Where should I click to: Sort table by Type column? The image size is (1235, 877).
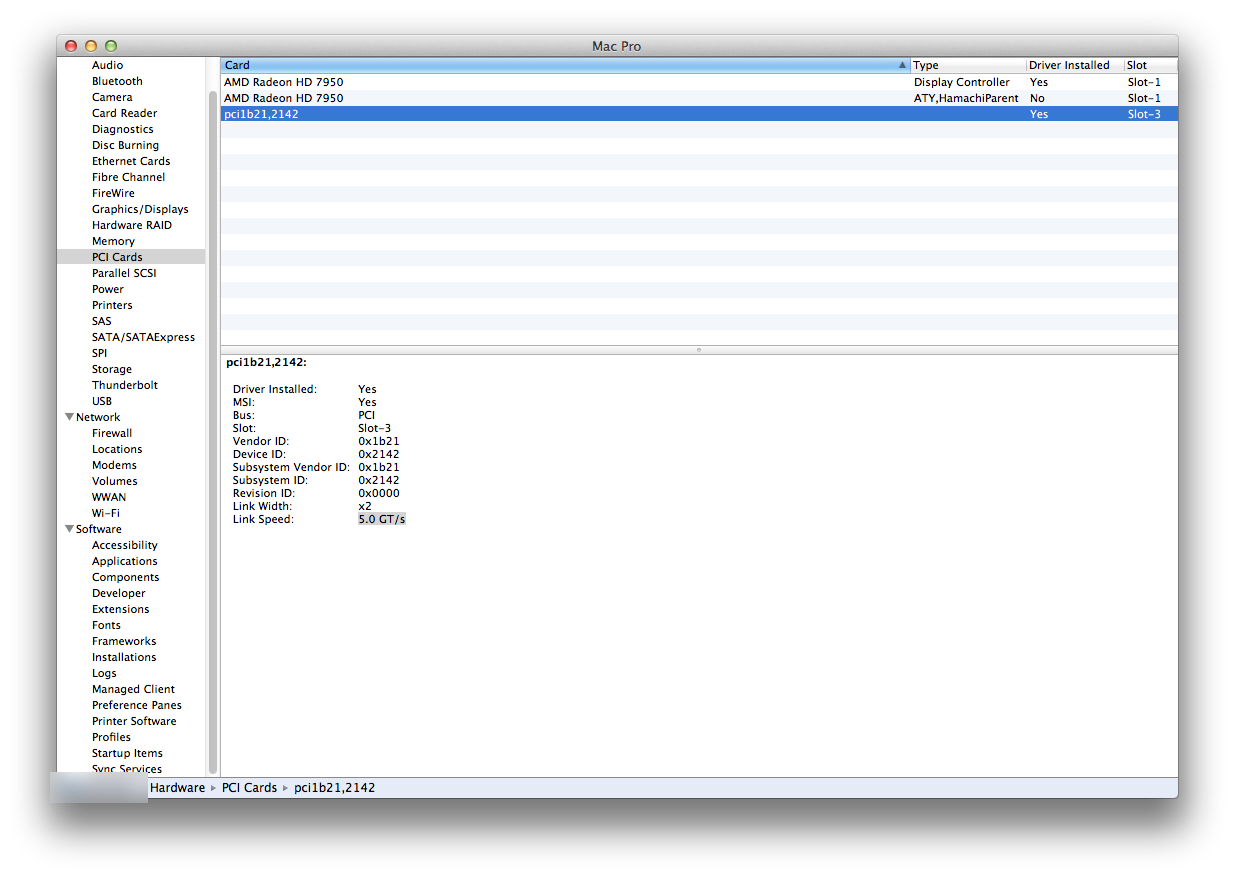(x=968, y=65)
